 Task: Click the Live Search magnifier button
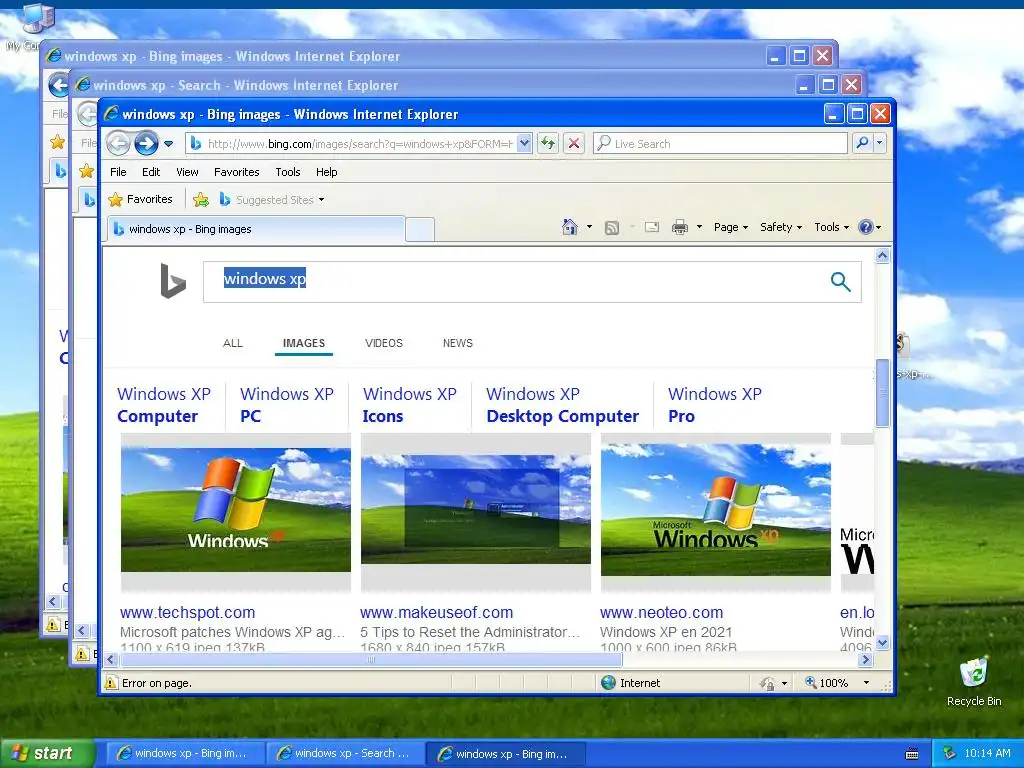click(x=862, y=143)
